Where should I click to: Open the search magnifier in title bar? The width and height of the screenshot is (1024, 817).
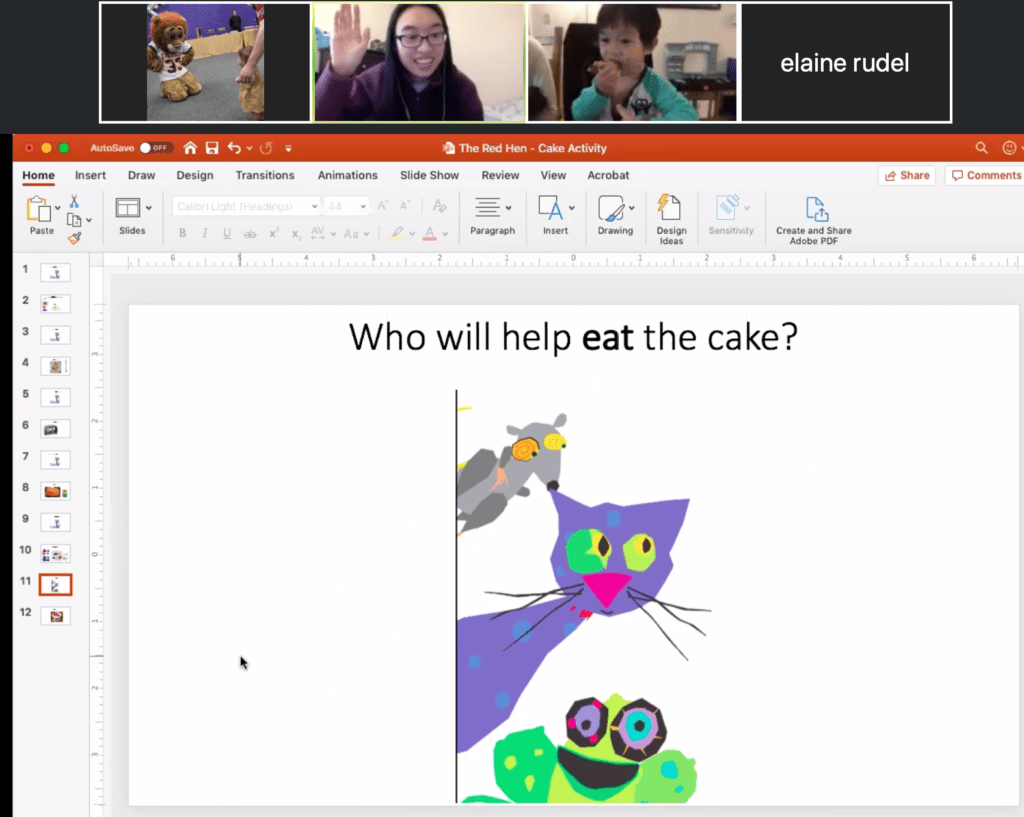tap(981, 148)
